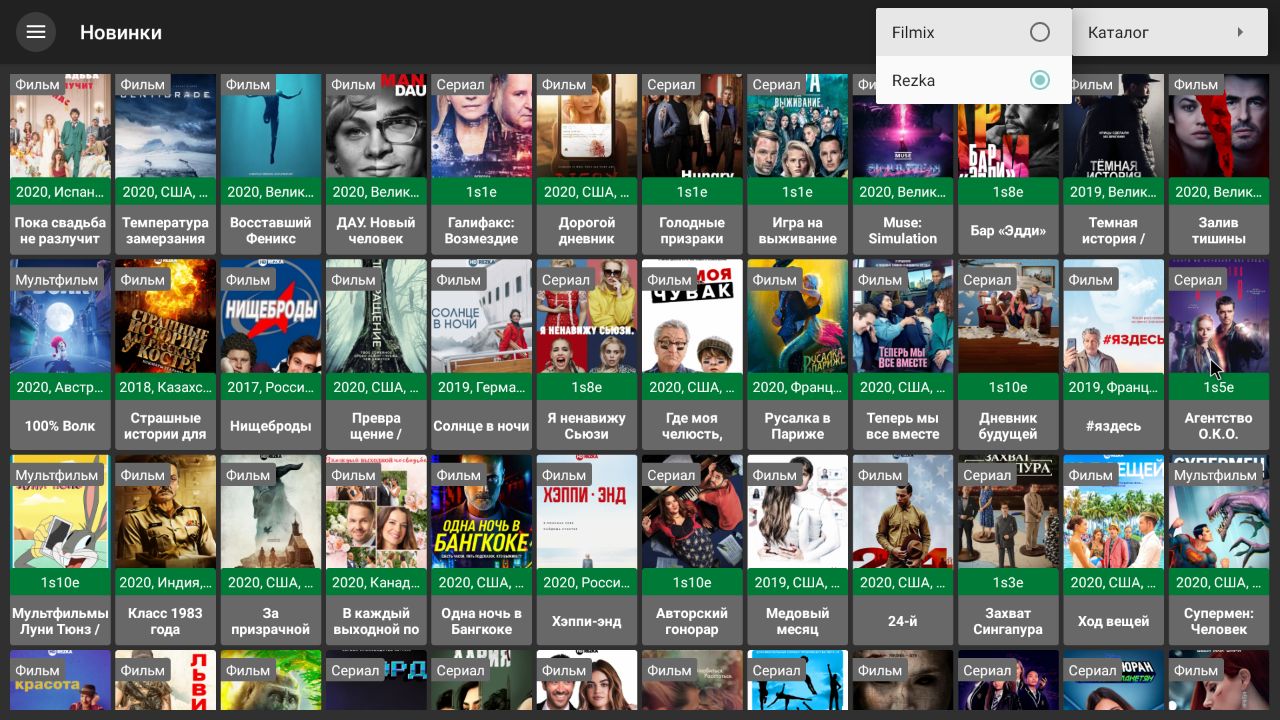Open poster of Голодные призраки
This screenshot has width=1280, height=720.
[x=692, y=126]
